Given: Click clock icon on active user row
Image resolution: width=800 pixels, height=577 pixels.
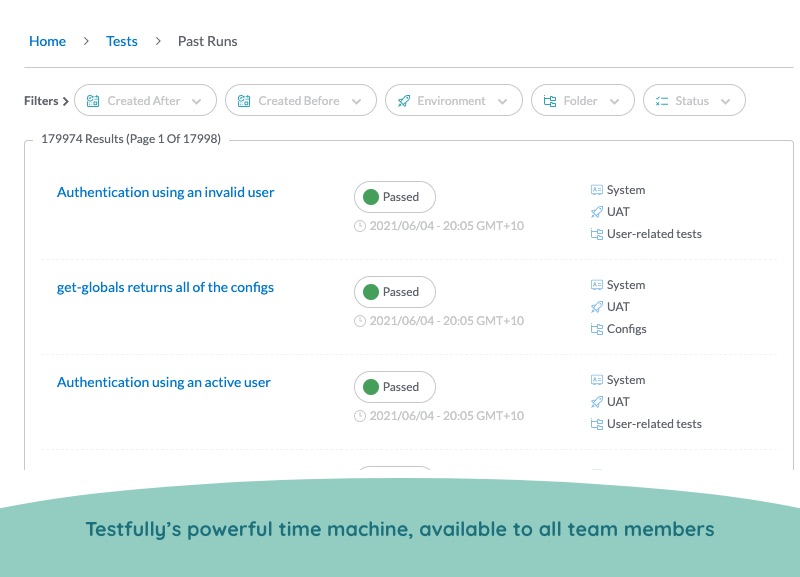Looking at the screenshot, I should coord(360,416).
